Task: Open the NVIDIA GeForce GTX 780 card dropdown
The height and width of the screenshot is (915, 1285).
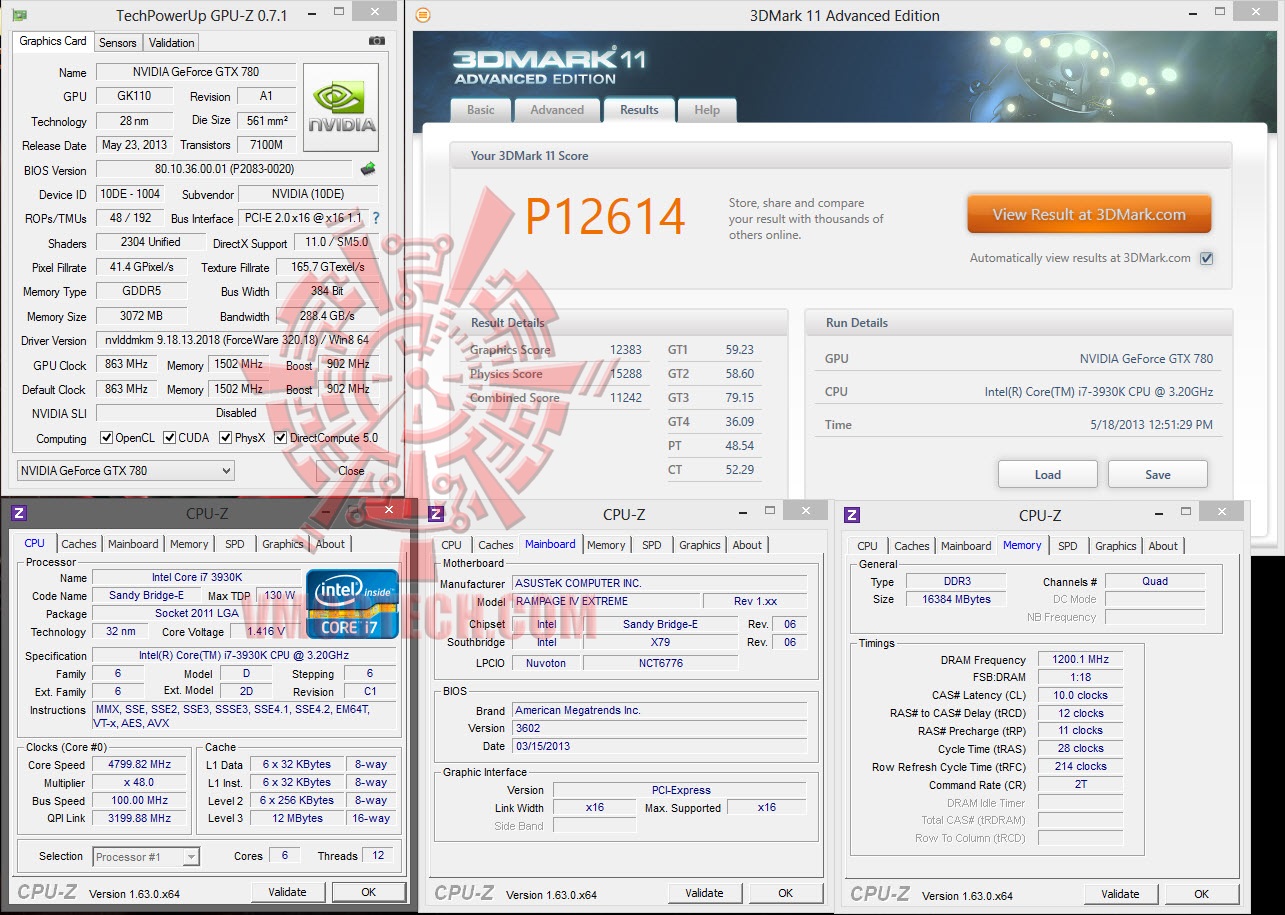Action: pyautogui.click(x=126, y=471)
